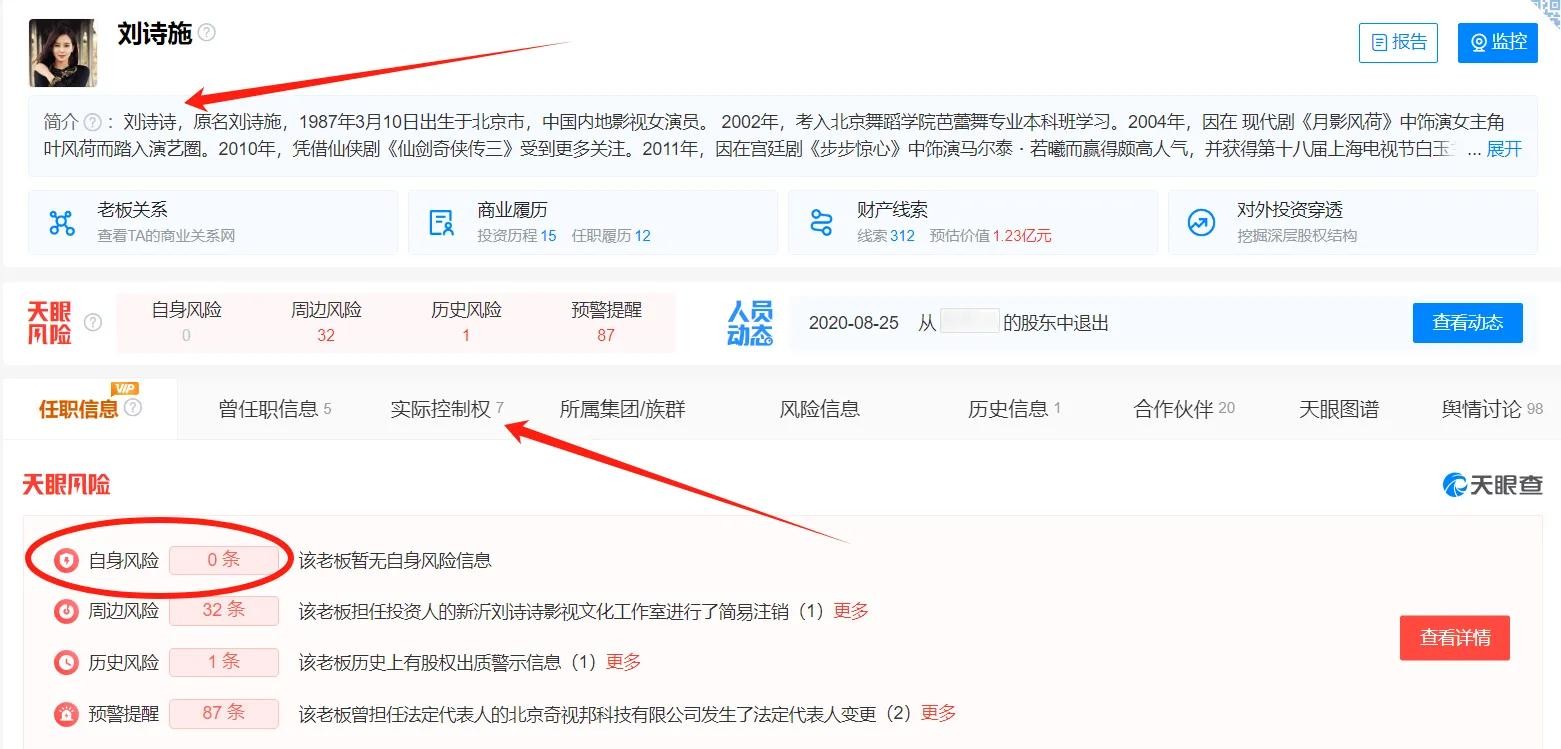
Task: Click the 老板关系 network icon
Action: tap(62, 222)
